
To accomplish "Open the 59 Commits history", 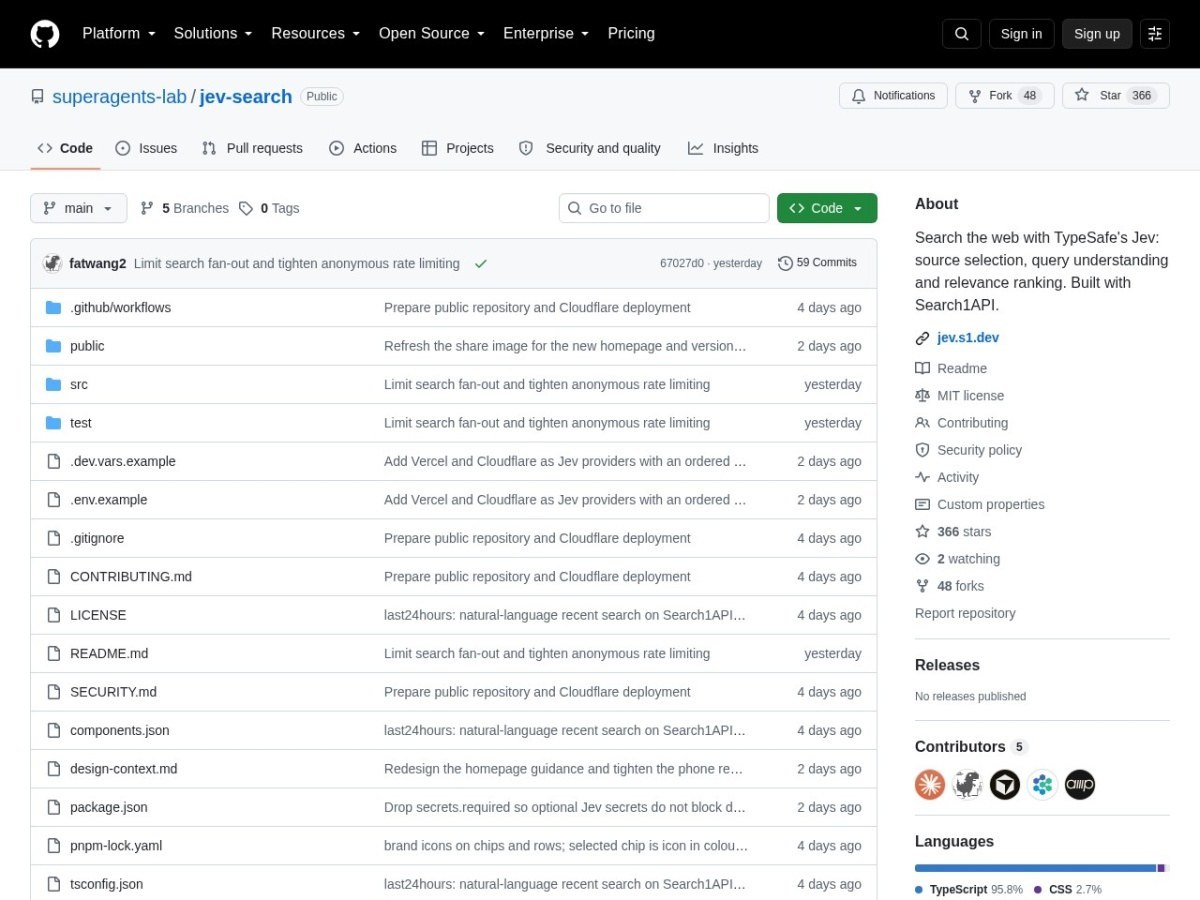I will (x=817, y=263).
